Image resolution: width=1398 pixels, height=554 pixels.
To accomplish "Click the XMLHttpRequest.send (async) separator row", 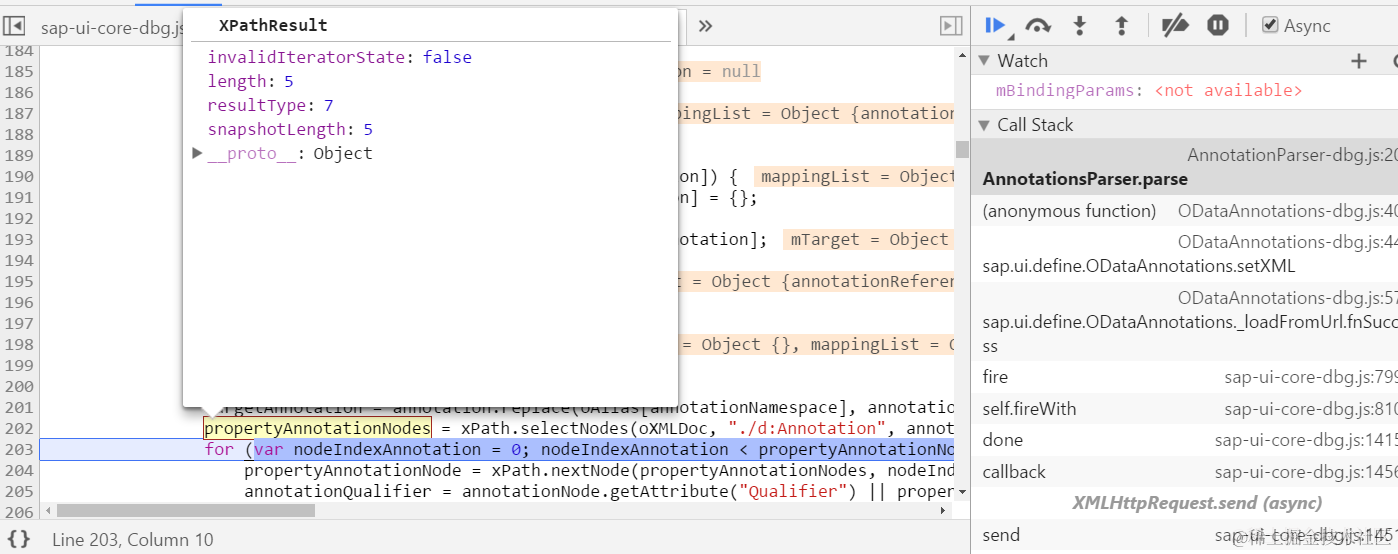I will (x=1184, y=503).
